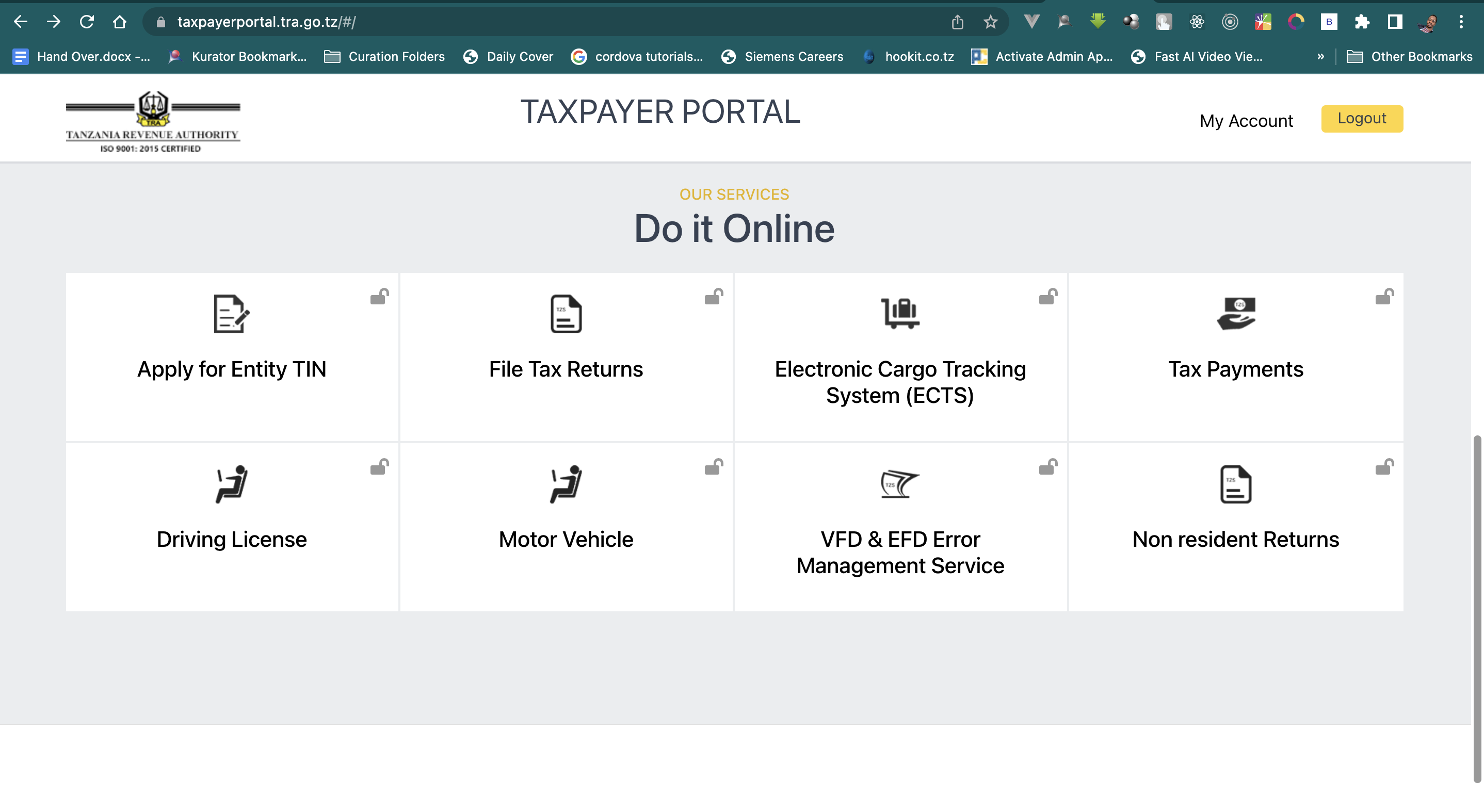Click the lock toggle on Apply for Entity TIN
Screen dimensions: 1484x812
pyautogui.click(x=379, y=296)
